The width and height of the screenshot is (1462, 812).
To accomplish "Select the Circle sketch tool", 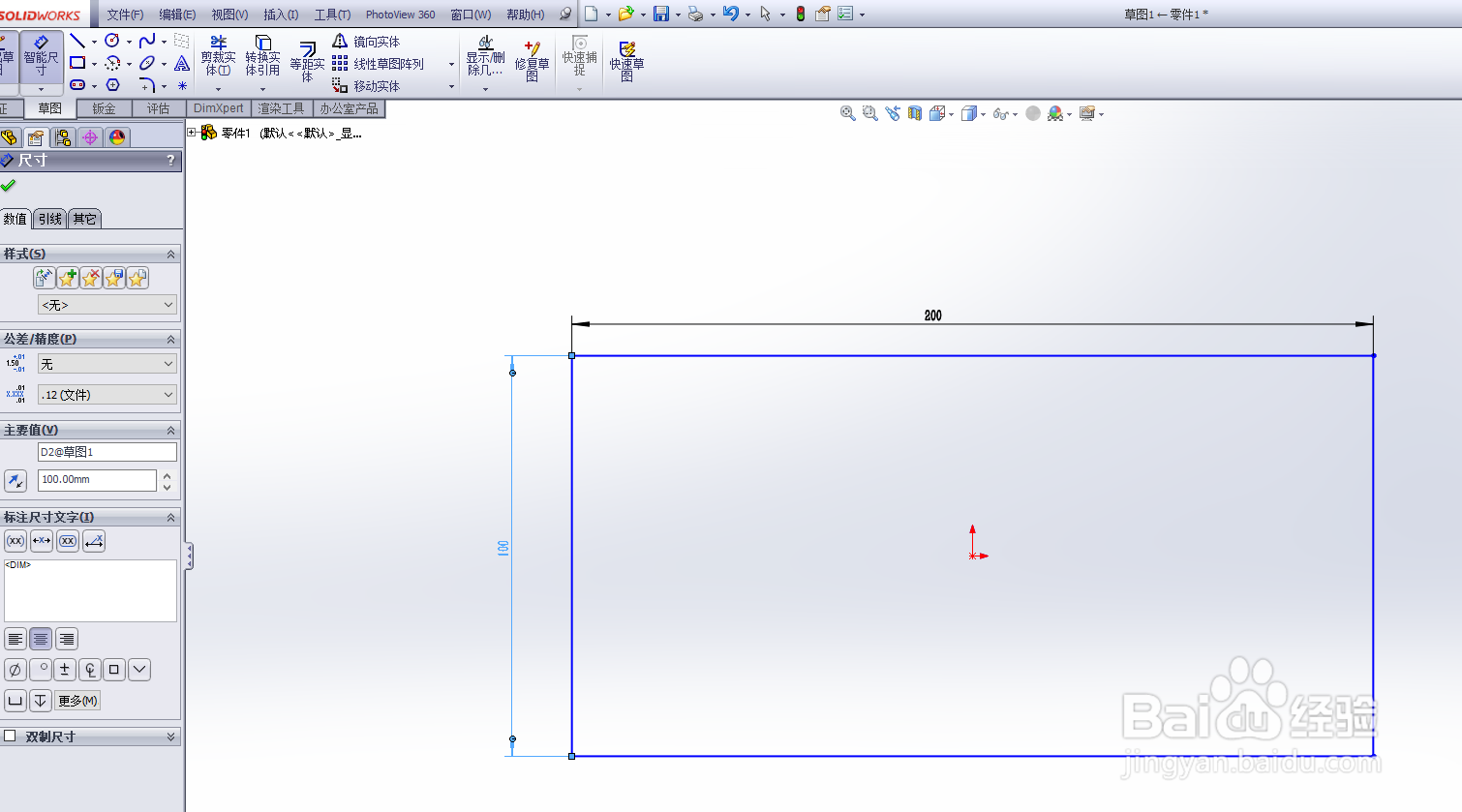I will point(112,41).
